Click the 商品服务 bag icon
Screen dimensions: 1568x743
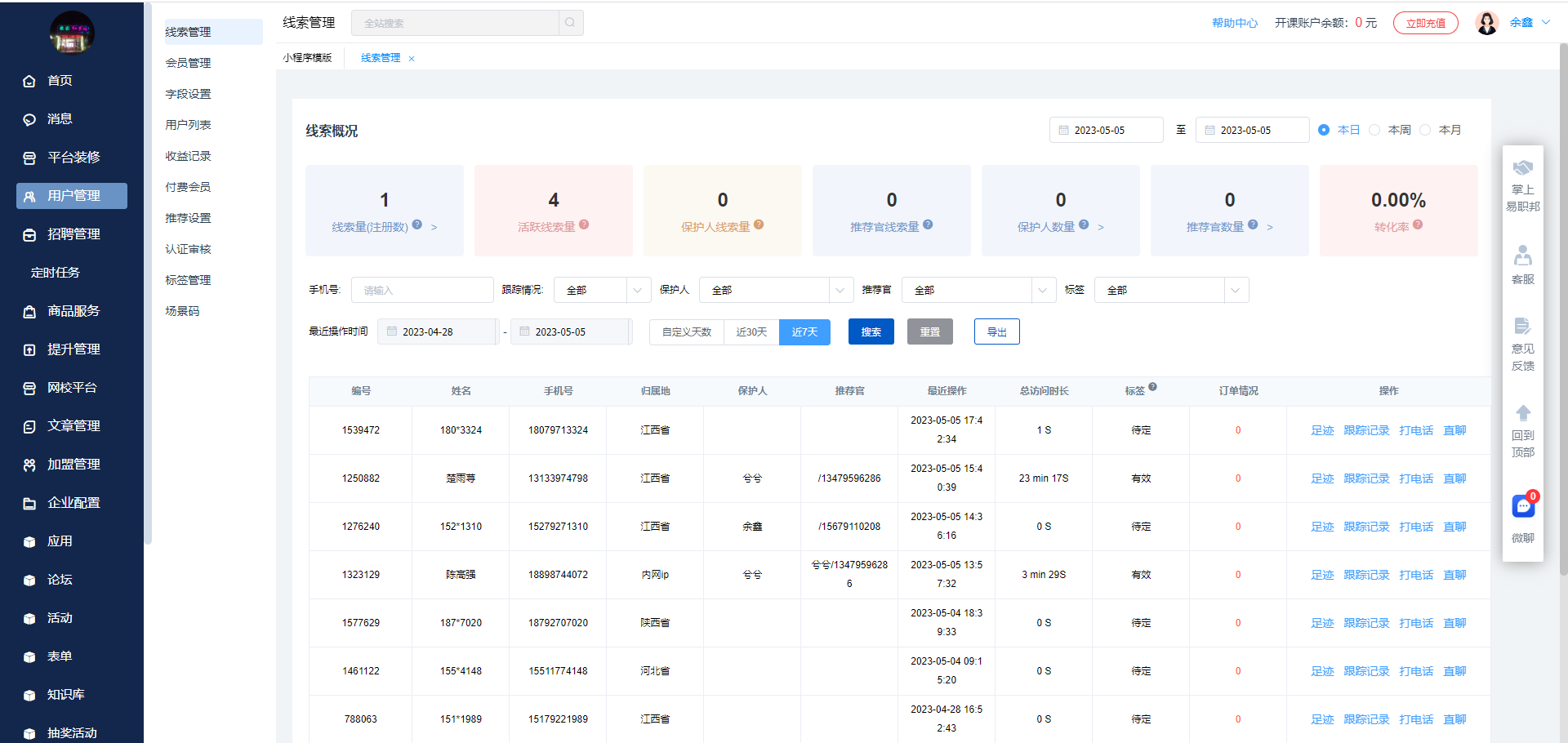coord(29,311)
